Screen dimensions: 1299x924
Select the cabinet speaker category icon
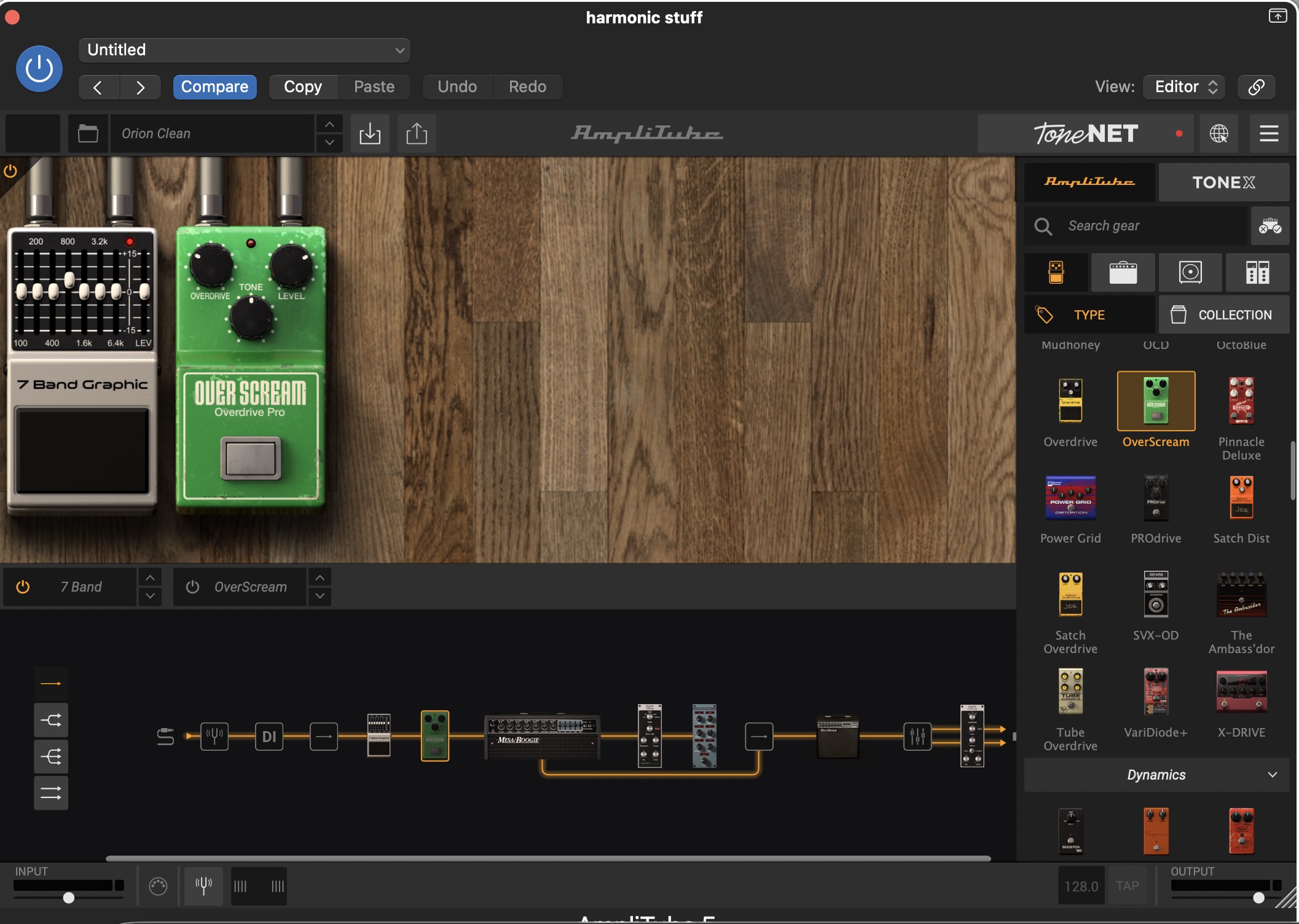tap(1190, 272)
